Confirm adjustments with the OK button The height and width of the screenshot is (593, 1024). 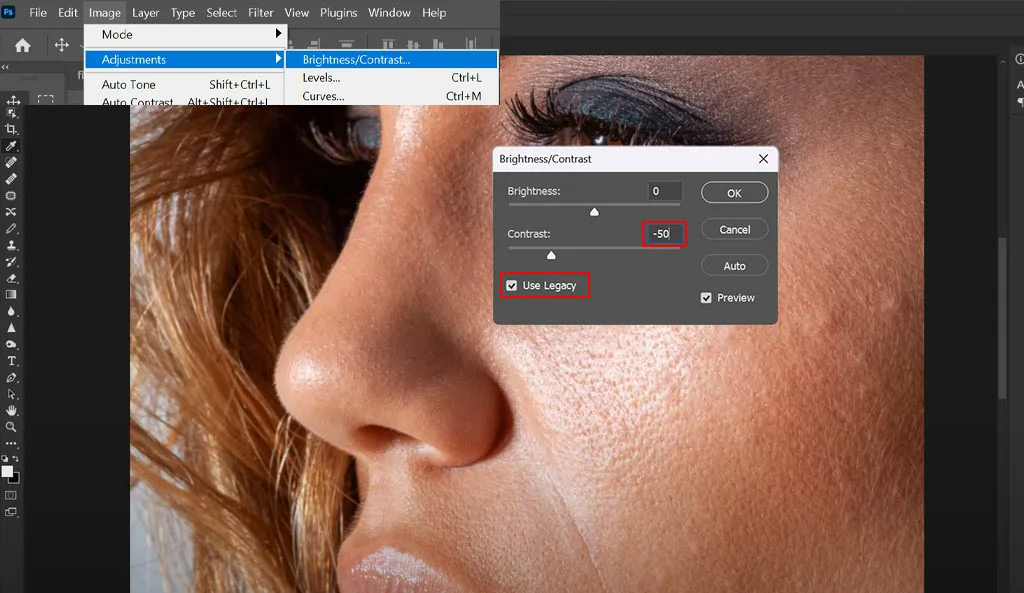click(x=734, y=192)
